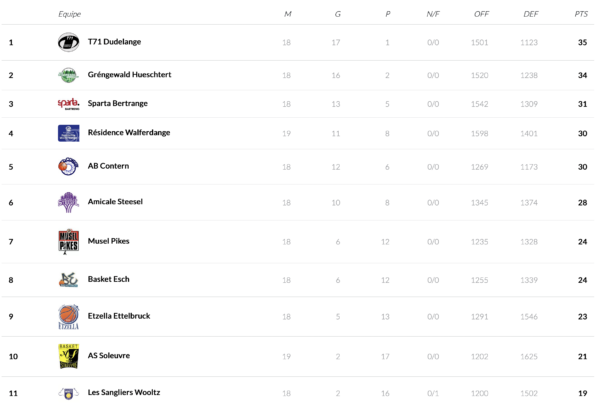Click the AB Contern team logo
Image resolution: width=600 pixels, height=419 pixels.
pyautogui.click(x=68, y=166)
